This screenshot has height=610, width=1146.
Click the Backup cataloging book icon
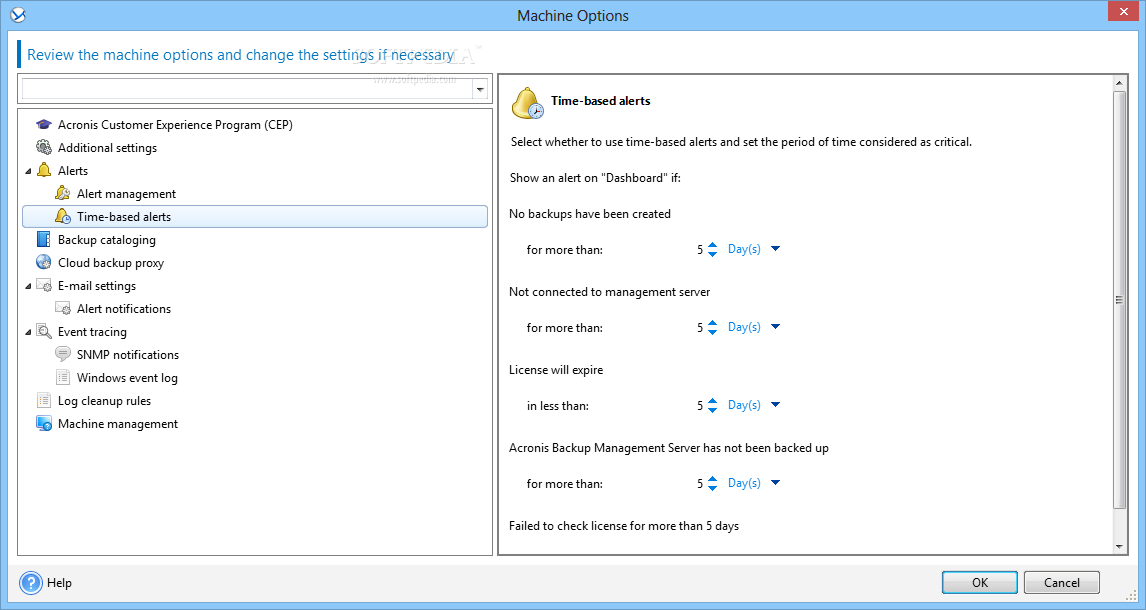pos(44,240)
